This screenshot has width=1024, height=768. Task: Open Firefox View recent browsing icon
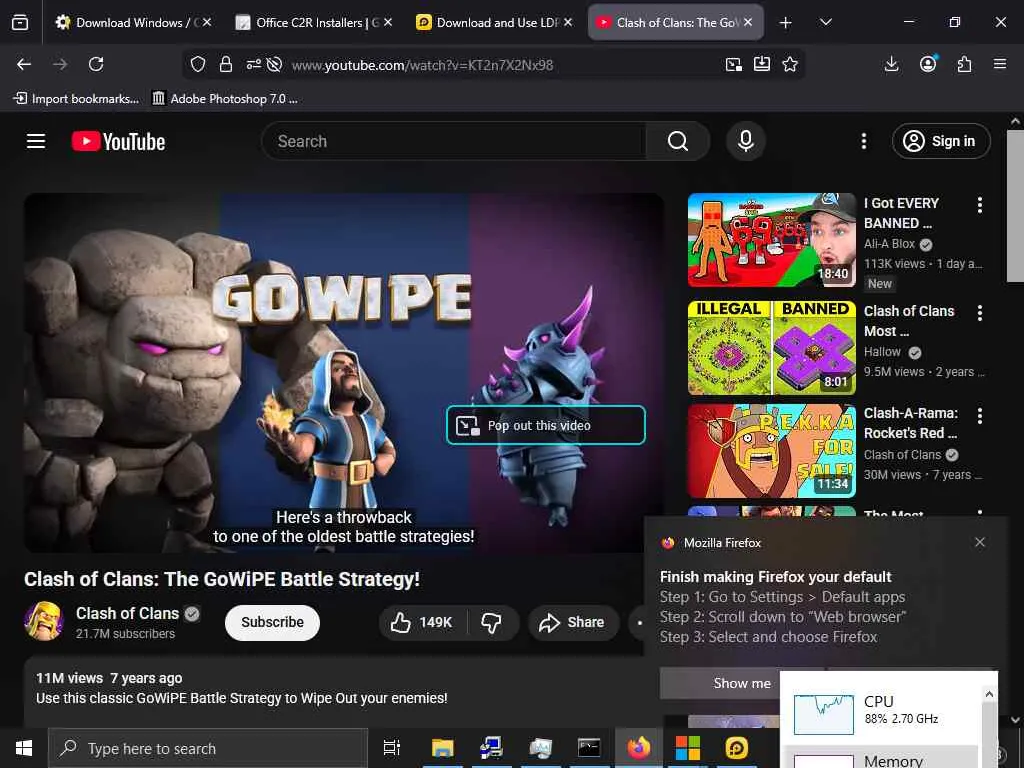tap(20, 23)
